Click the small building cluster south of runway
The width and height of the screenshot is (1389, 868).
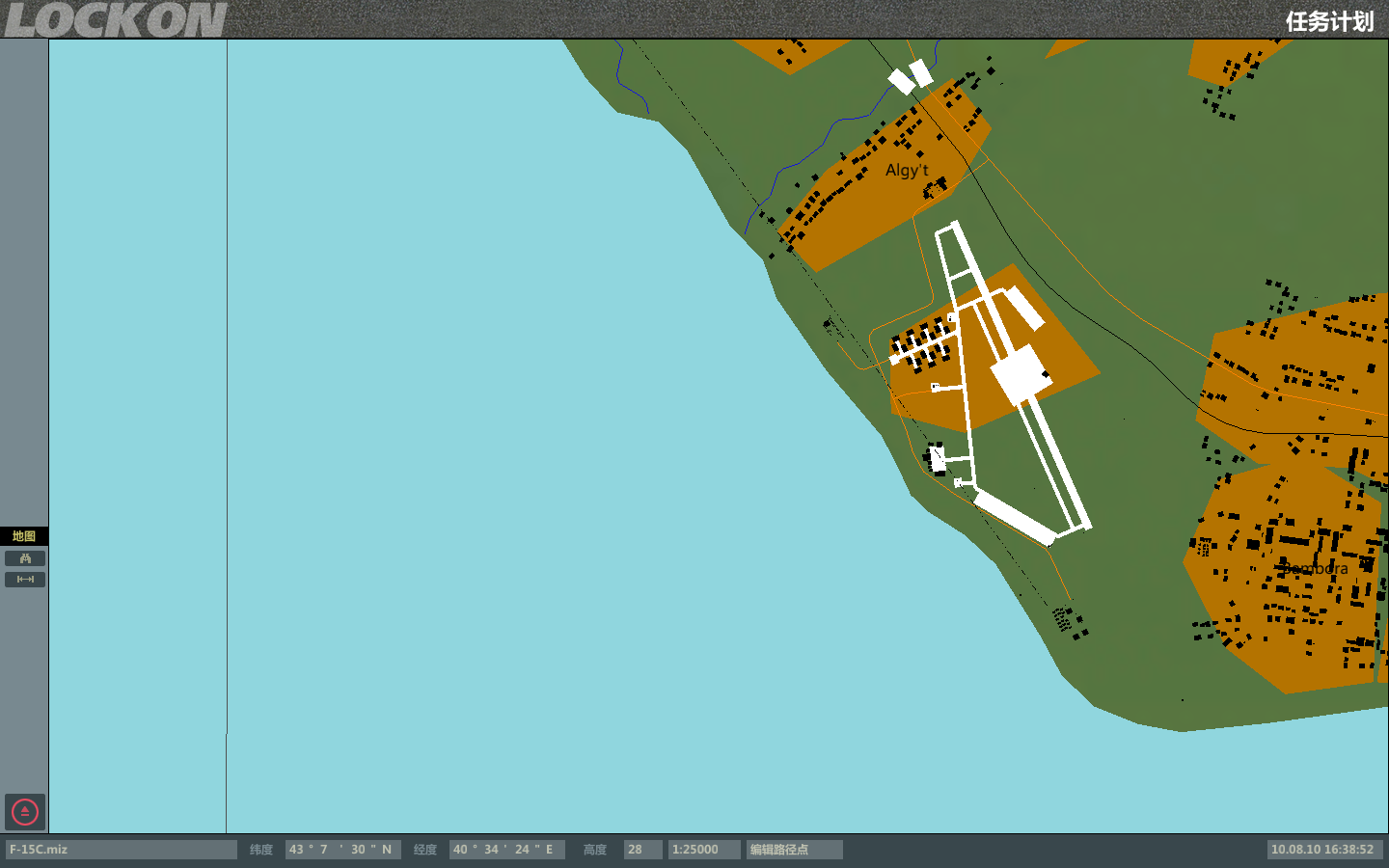pyautogui.click(x=1069, y=619)
